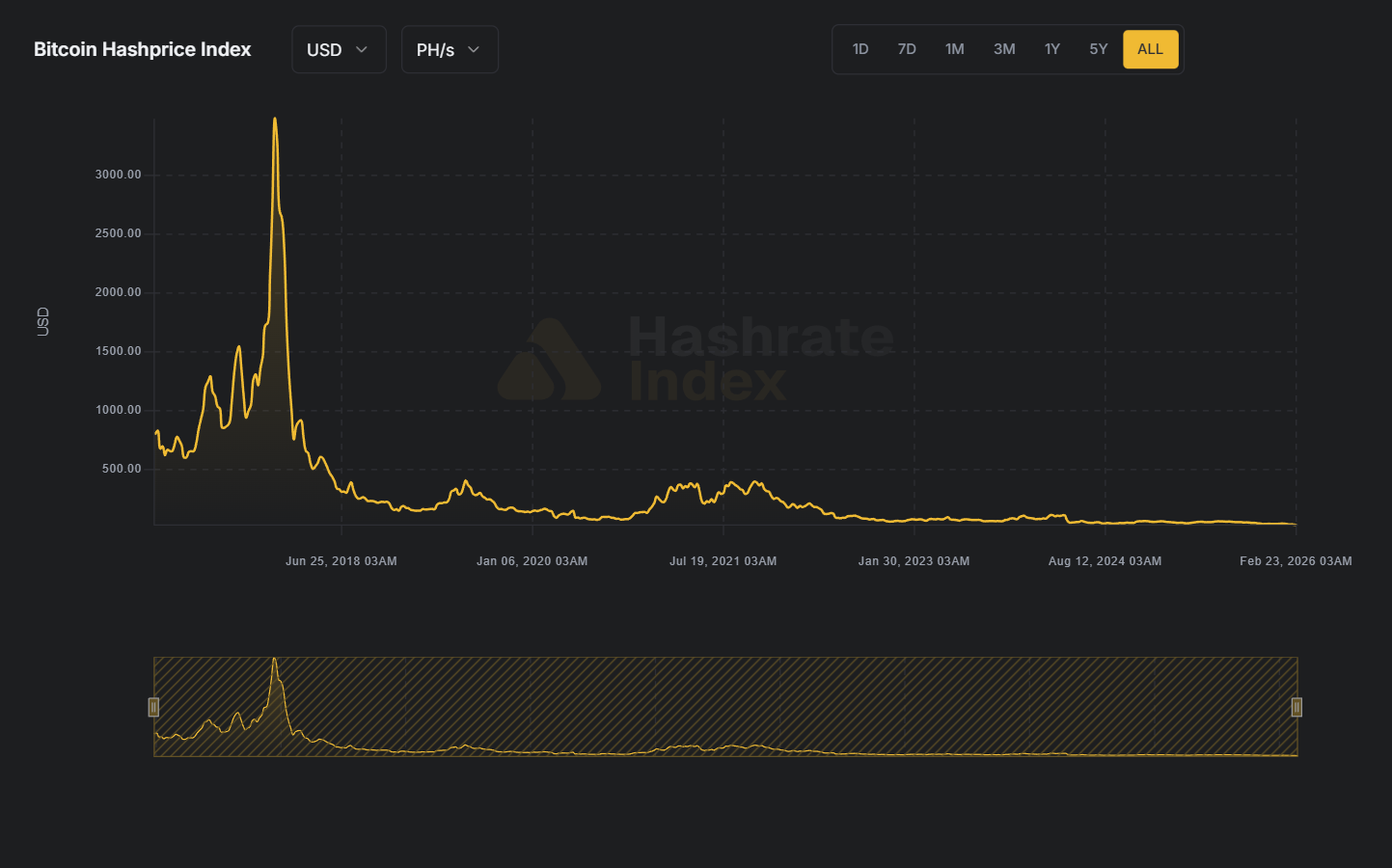Select the 7D time range
The width and height of the screenshot is (1392, 868).
tap(907, 48)
